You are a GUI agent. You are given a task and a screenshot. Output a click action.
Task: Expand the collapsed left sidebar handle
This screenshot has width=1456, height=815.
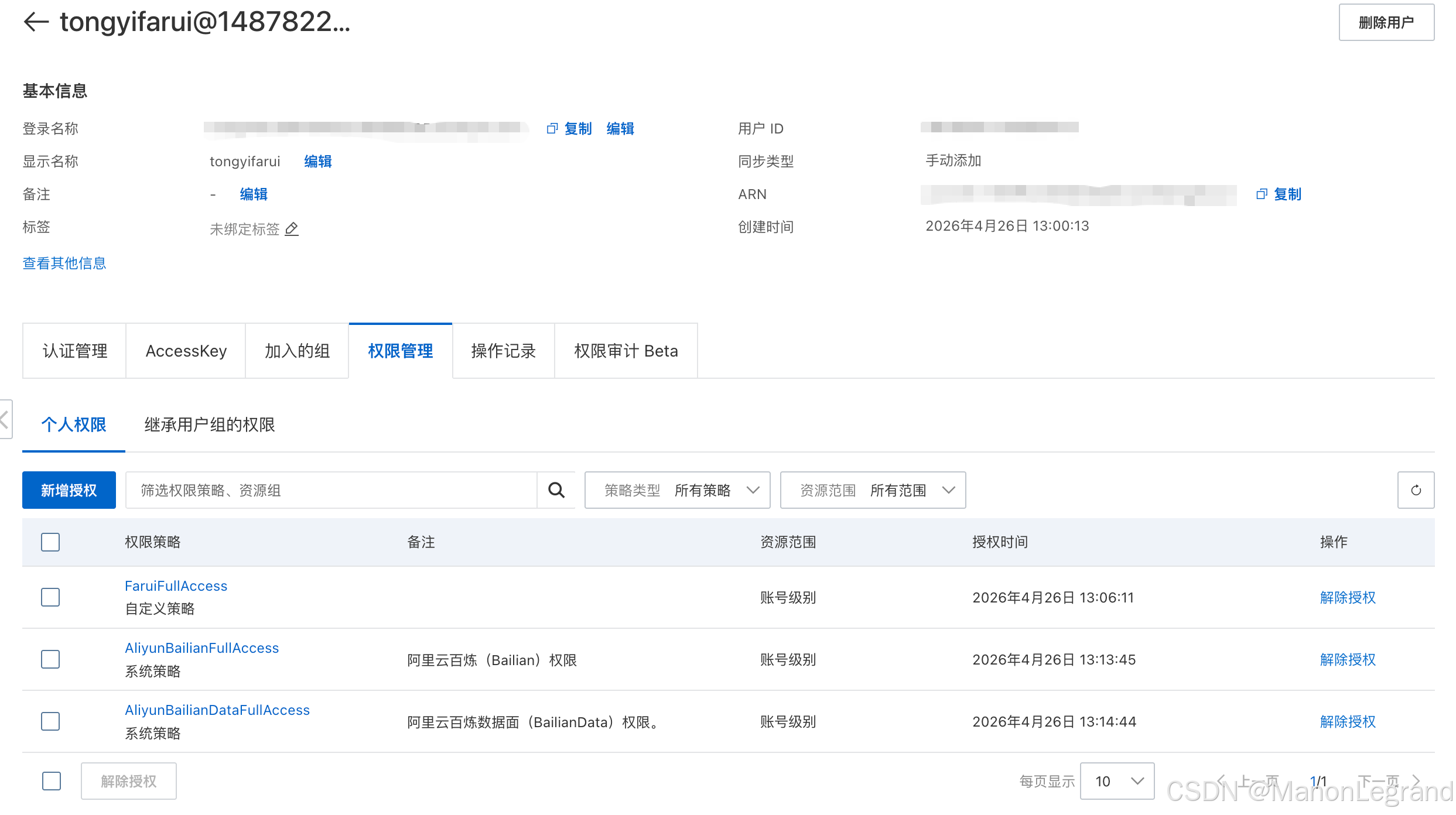5,419
